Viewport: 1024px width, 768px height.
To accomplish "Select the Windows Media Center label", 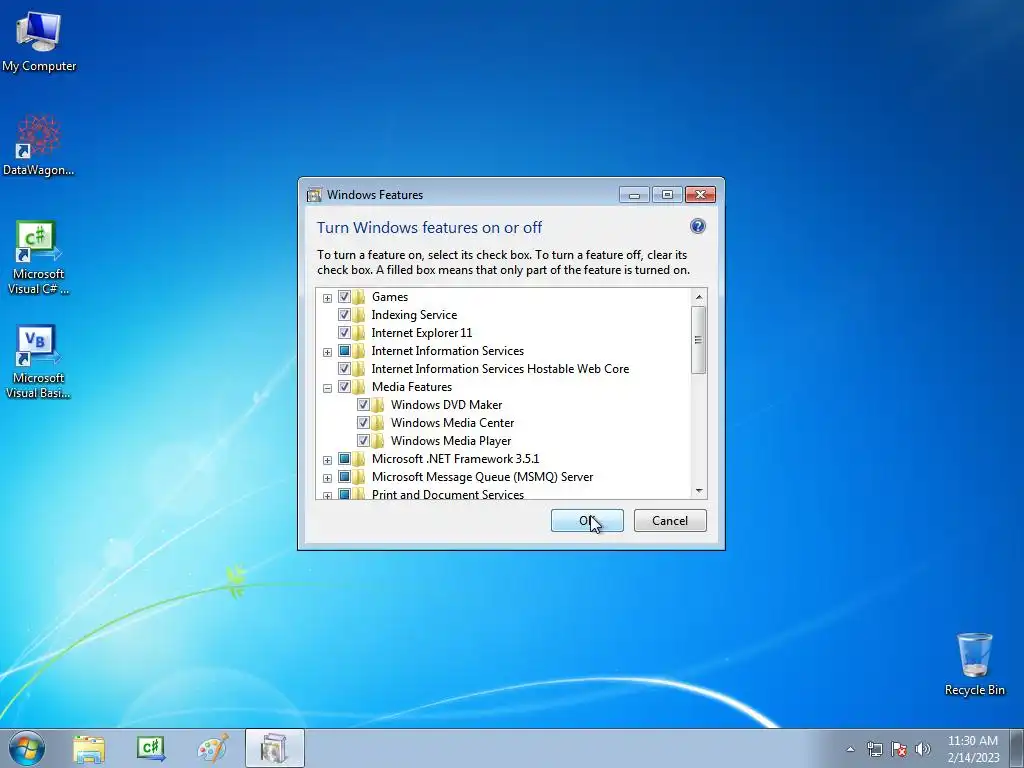I will (453, 423).
